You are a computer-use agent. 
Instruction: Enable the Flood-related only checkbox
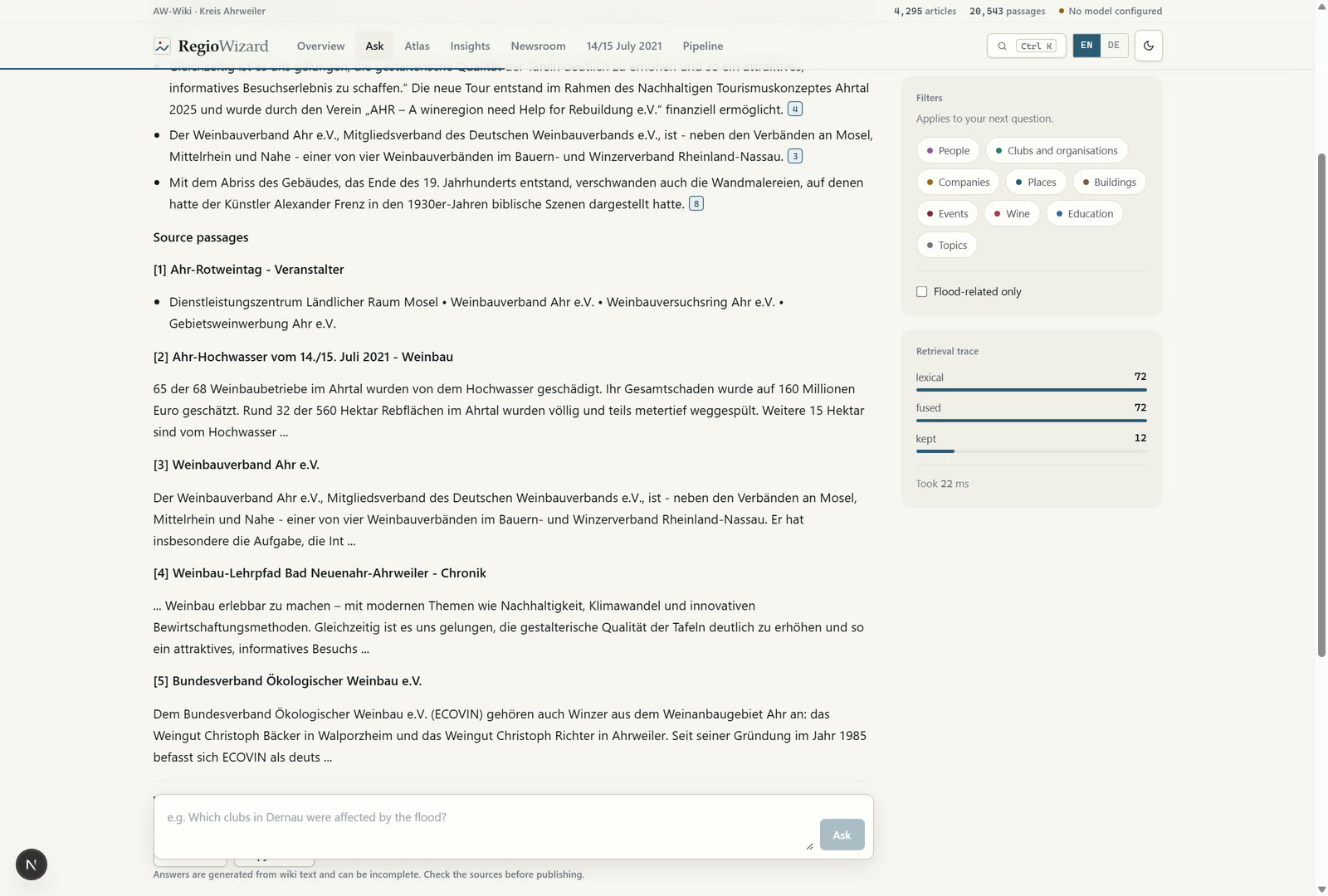[x=921, y=291]
